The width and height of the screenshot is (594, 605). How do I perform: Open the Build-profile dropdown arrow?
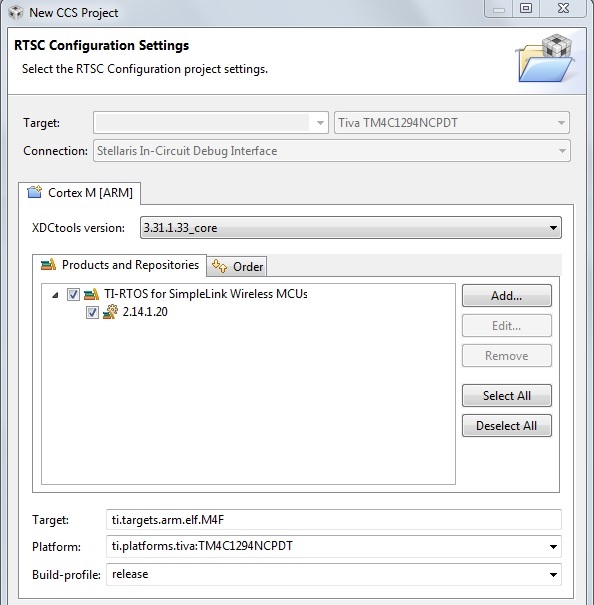click(553, 575)
